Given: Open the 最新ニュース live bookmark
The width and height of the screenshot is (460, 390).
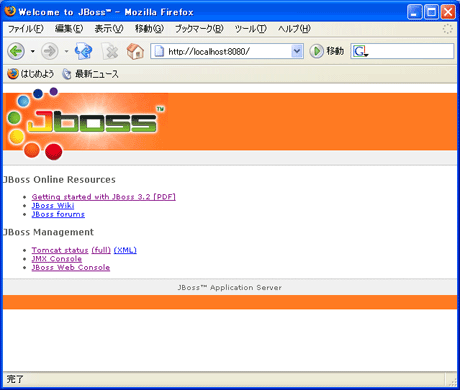Looking at the screenshot, I should pyautogui.click(x=91, y=74).
